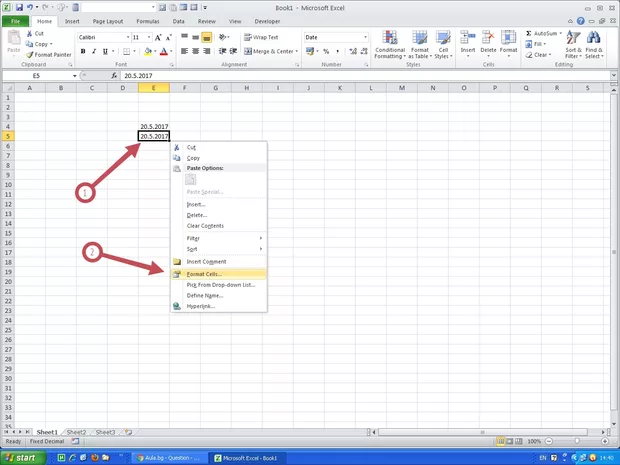Choose Clear Contents in context menu
The height and width of the screenshot is (465, 620).
tap(219, 226)
